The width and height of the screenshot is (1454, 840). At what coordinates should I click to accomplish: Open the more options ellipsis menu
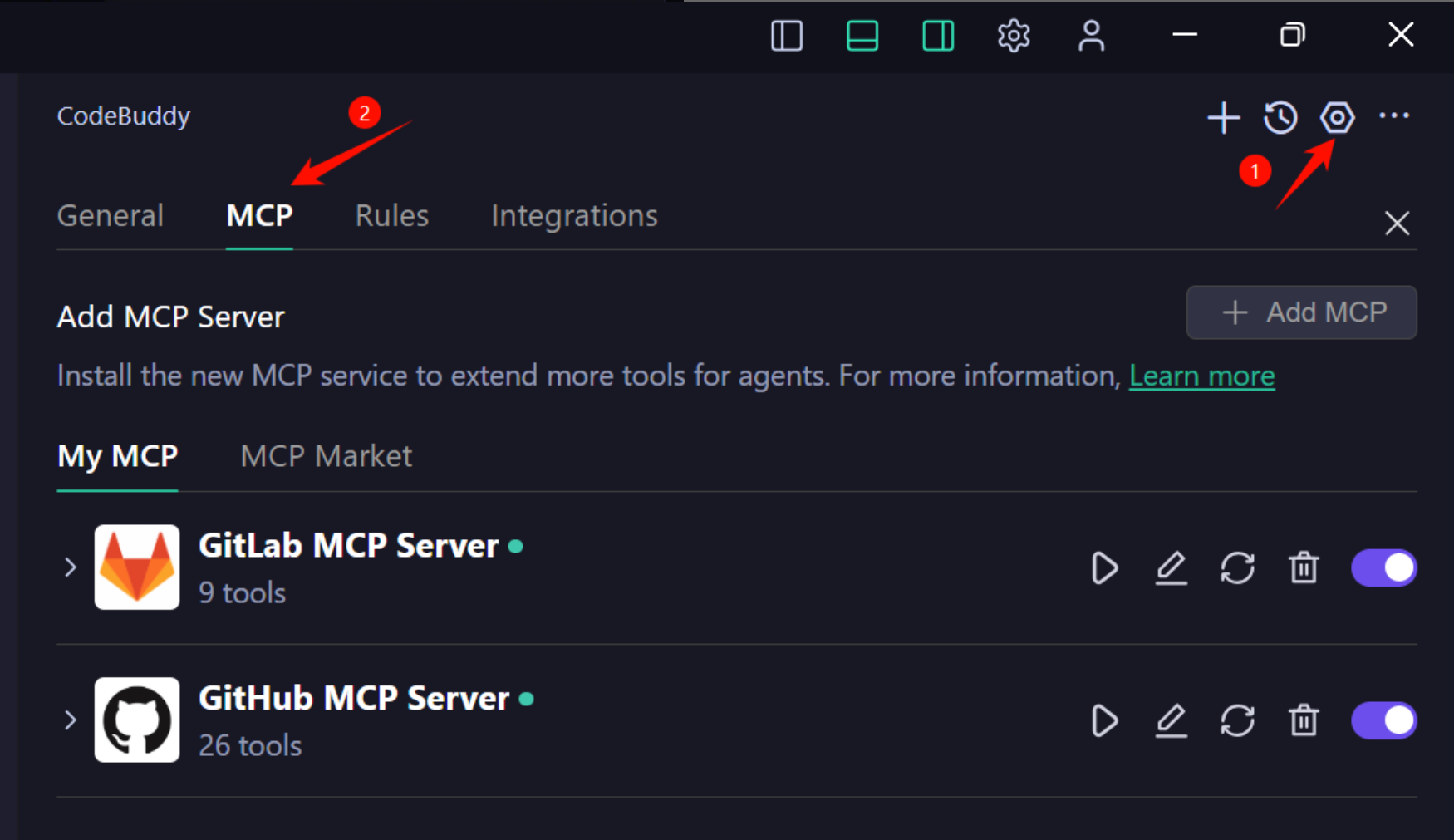point(1394,116)
